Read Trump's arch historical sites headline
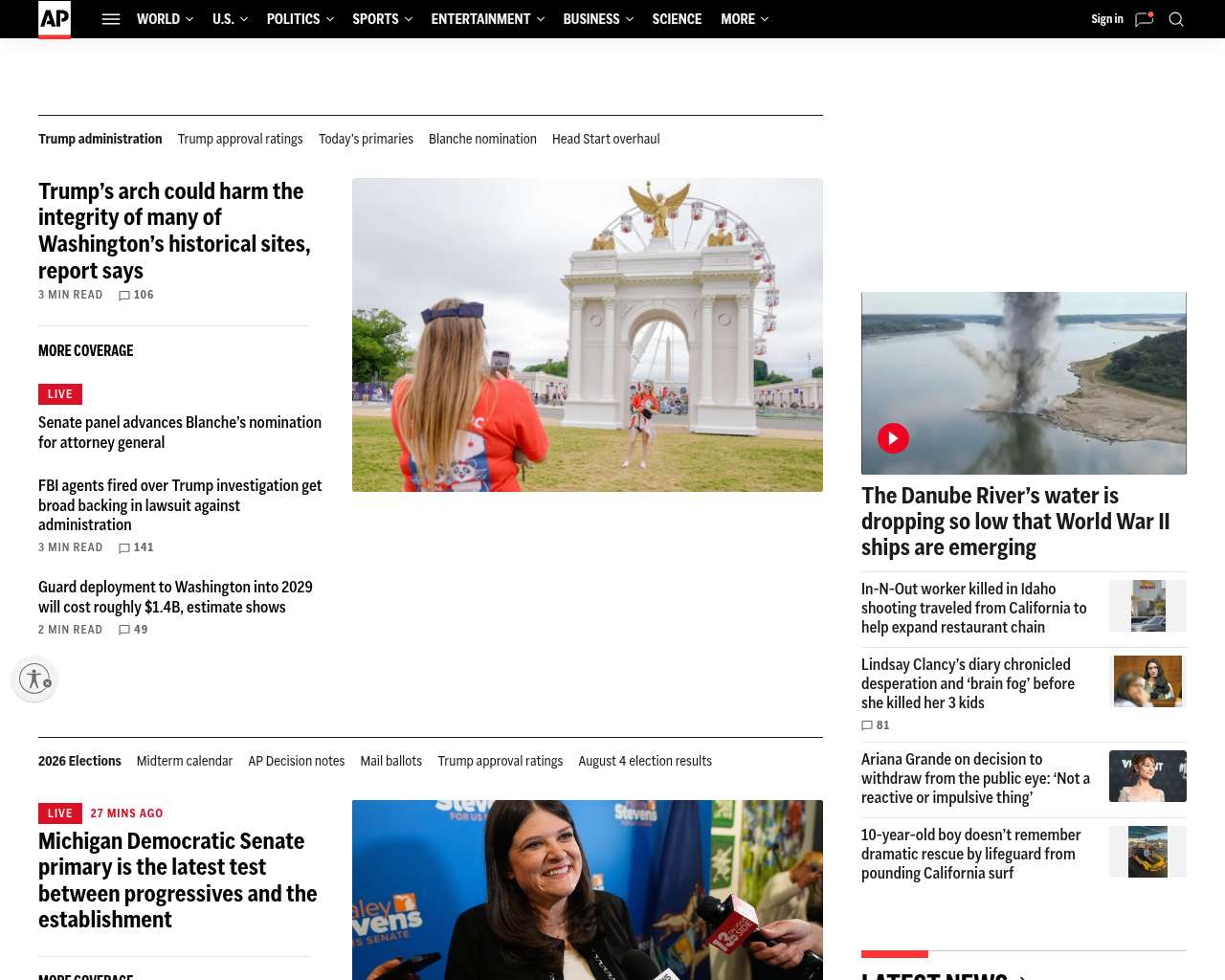The height and width of the screenshot is (980, 1225). pos(175,231)
